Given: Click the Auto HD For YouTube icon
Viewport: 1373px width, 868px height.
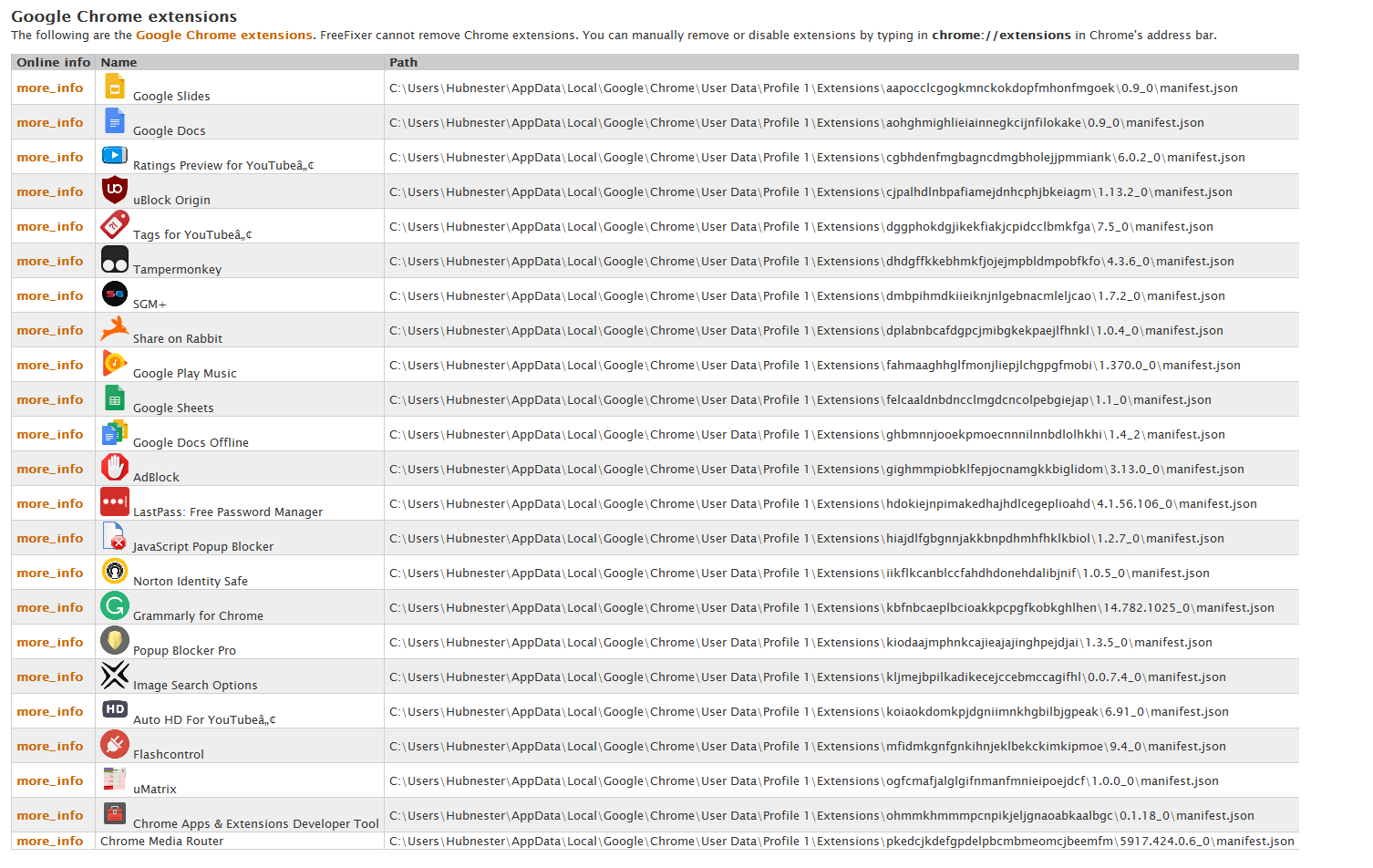Looking at the screenshot, I should point(115,709).
